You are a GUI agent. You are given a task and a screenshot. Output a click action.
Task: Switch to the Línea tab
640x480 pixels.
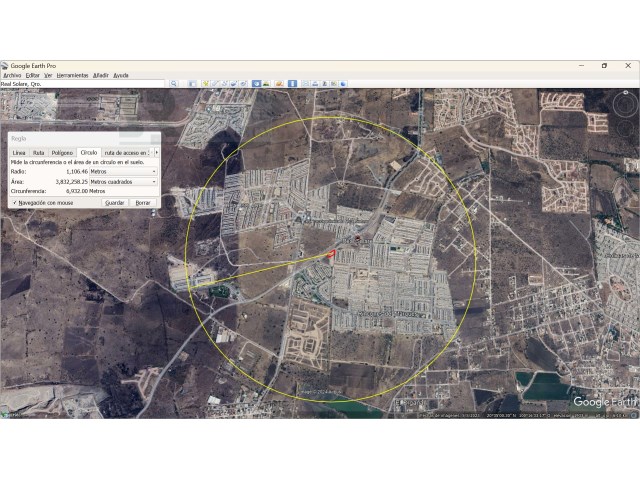tap(19, 152)
